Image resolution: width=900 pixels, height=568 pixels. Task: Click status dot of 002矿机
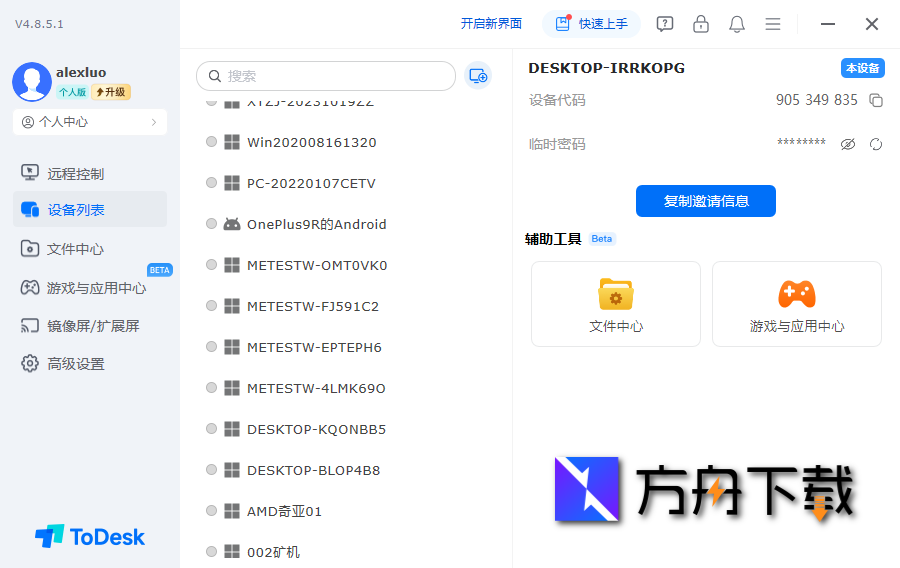coord(211,551)
